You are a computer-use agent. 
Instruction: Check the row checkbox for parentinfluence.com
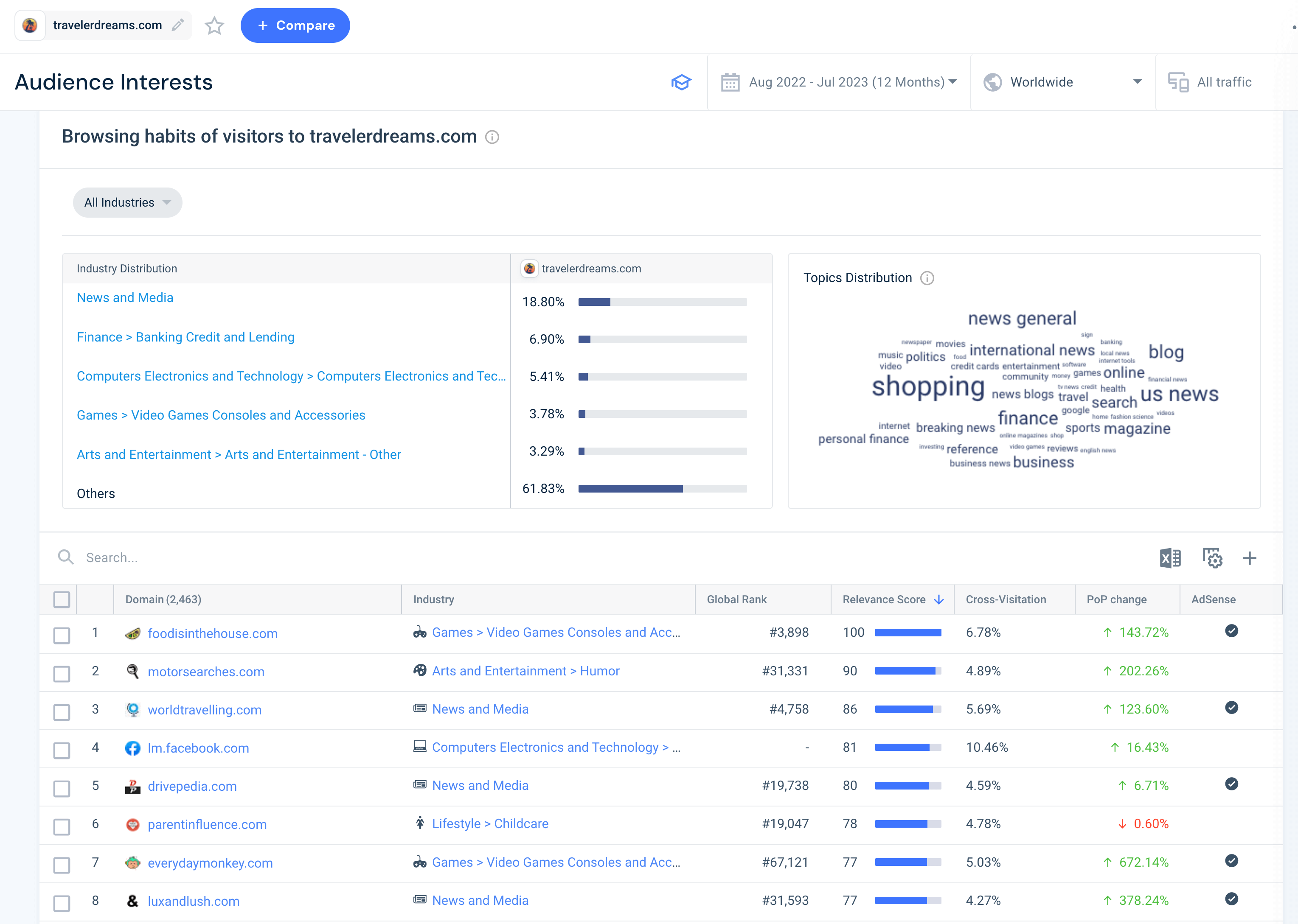coord(62,827)
